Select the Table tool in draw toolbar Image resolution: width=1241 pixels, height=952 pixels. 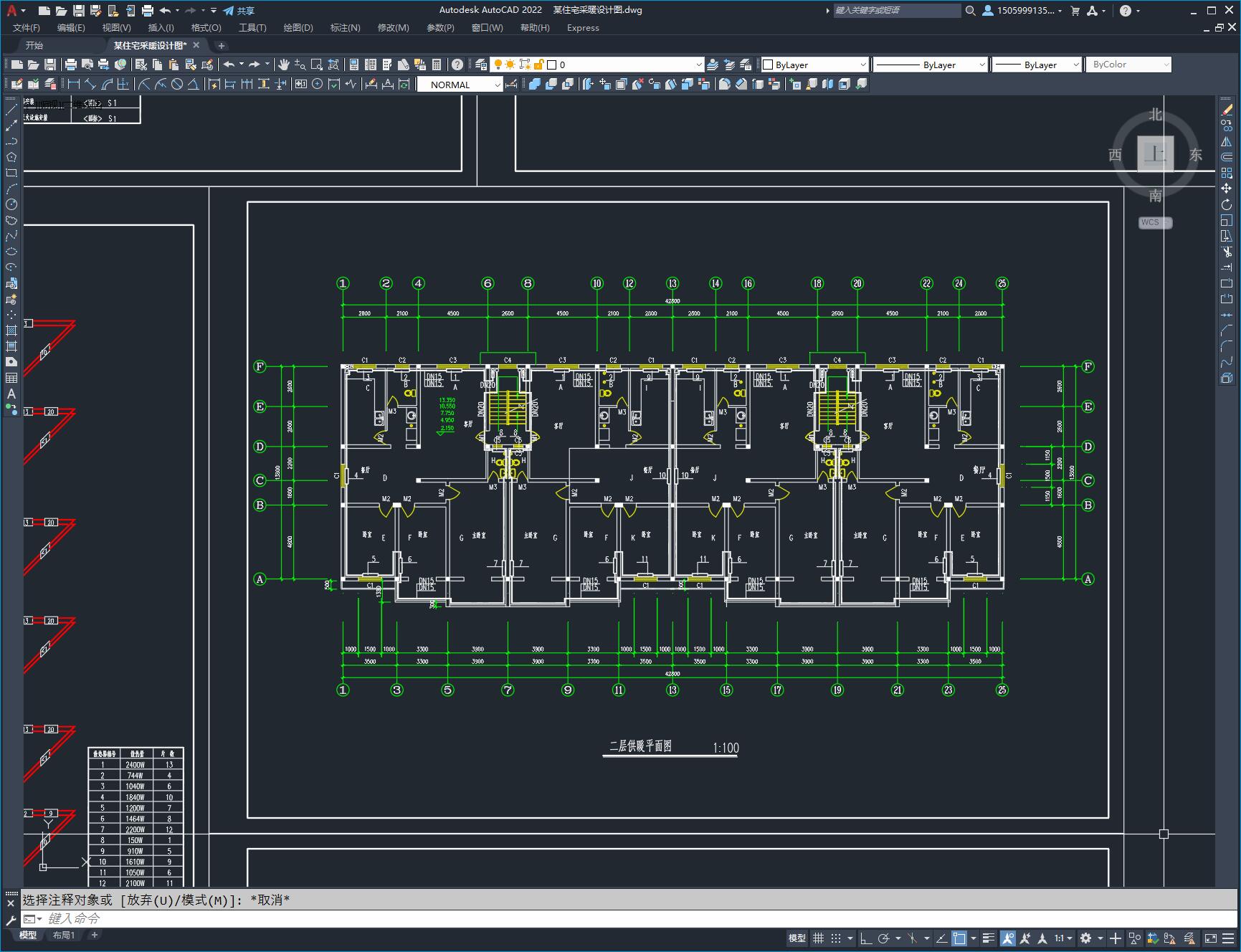click(x=11, y=378)
